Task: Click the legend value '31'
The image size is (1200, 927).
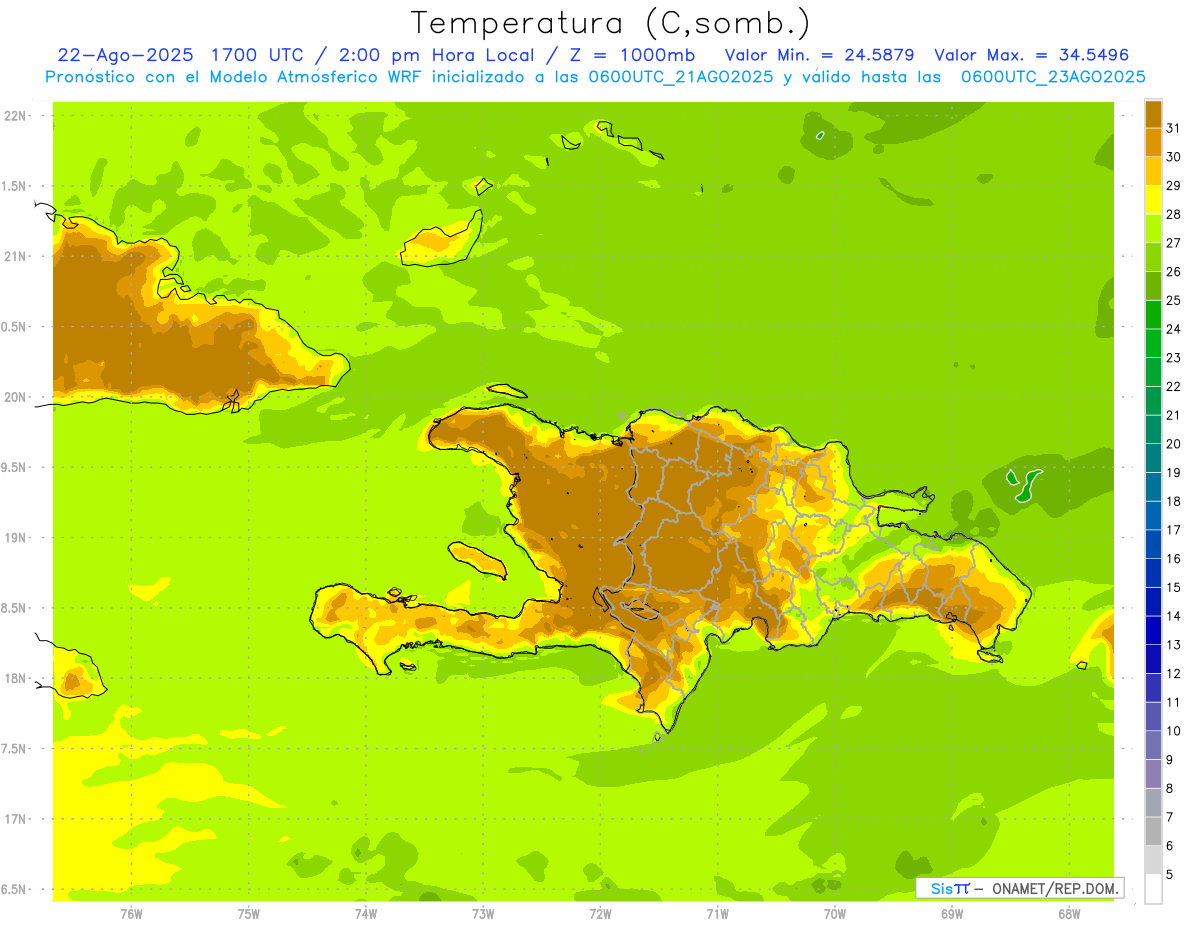Action: pos(1174,127)
